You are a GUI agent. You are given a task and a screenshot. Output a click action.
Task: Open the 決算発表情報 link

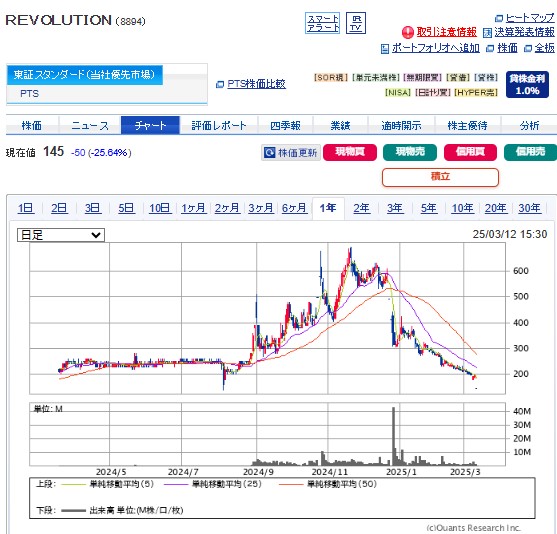pyautogui.click(x=524, y=32)
